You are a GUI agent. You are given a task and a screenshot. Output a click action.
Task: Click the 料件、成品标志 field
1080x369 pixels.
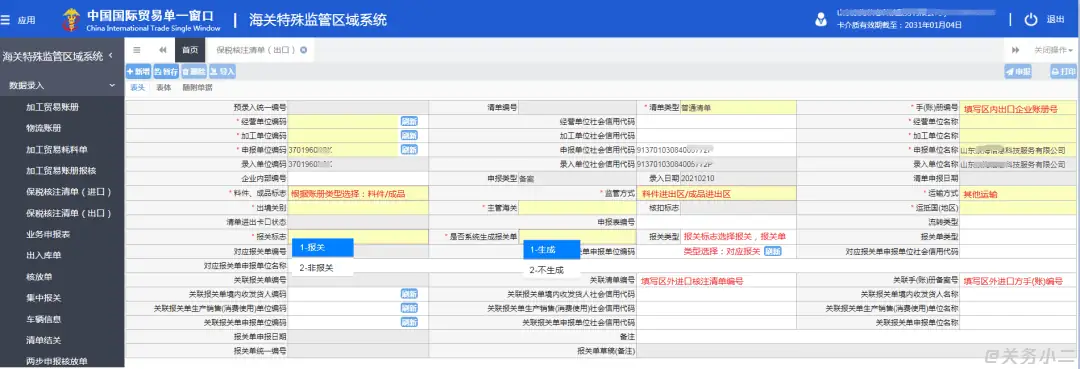[358, 193]
